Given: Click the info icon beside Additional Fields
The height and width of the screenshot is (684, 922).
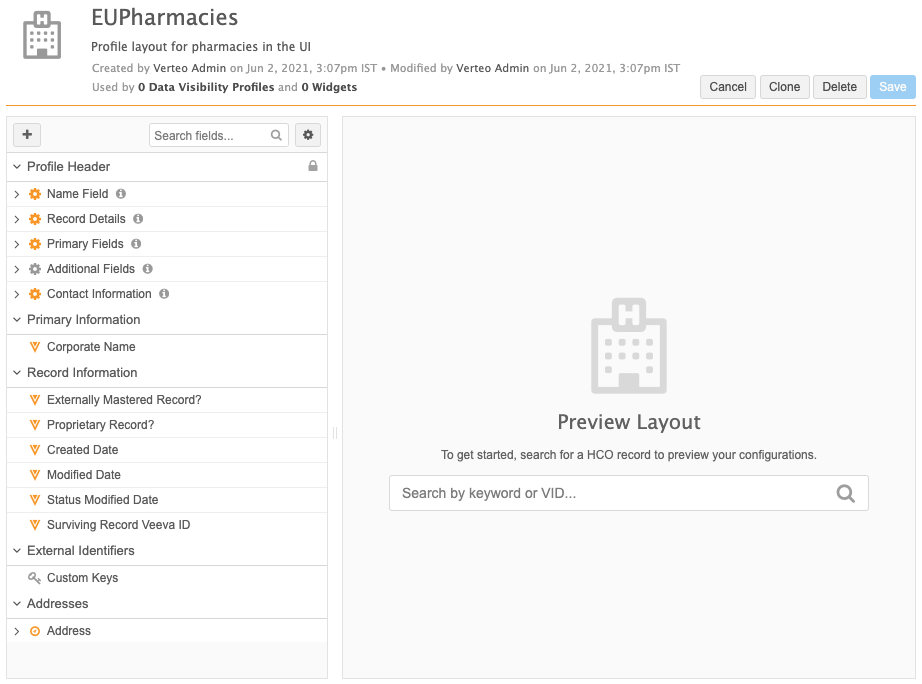Looking at the screenshot, I should pos(147,269).
